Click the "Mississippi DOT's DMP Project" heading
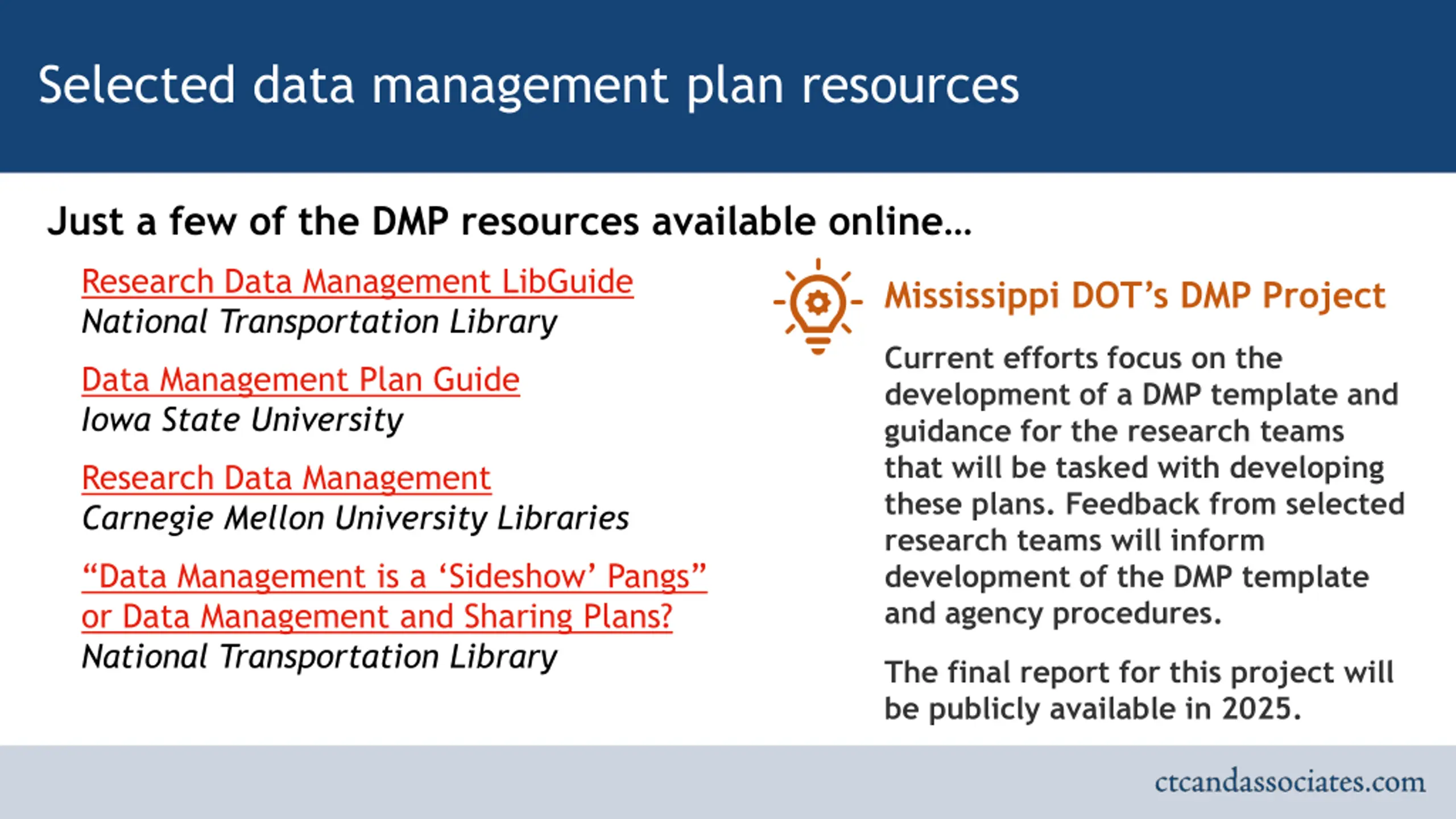This screenshot has width=1456, height=819. pyautogui.click(x=1135, y=296)
